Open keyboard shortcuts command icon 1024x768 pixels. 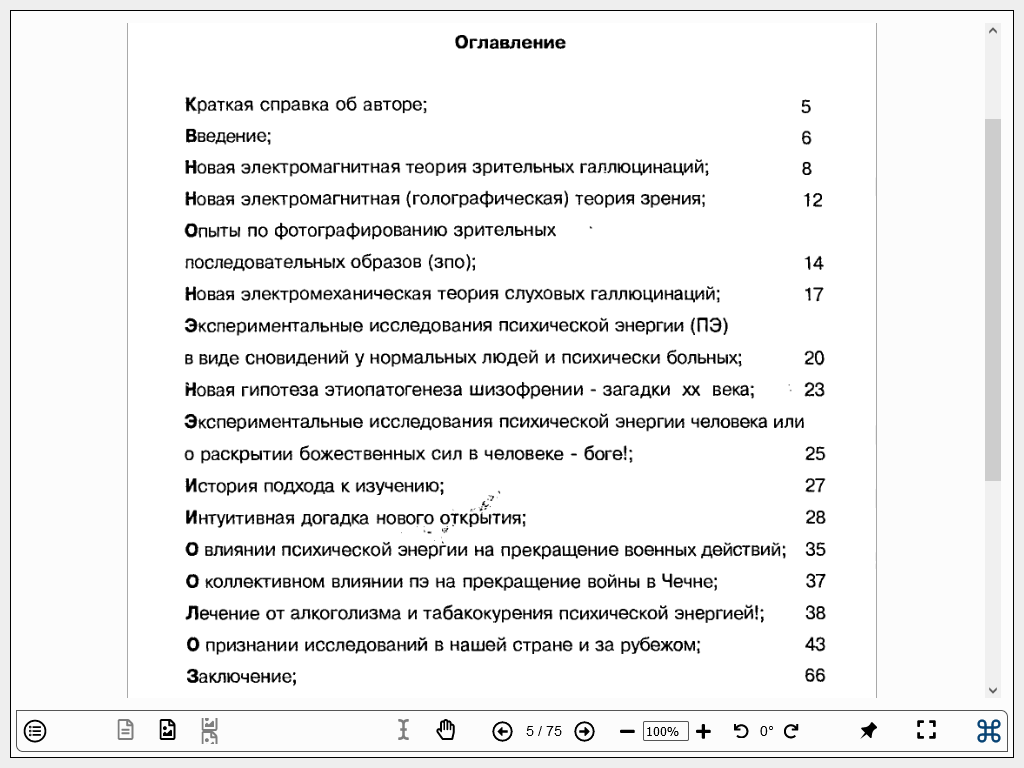pyautogui.click(x=989, y=731)
